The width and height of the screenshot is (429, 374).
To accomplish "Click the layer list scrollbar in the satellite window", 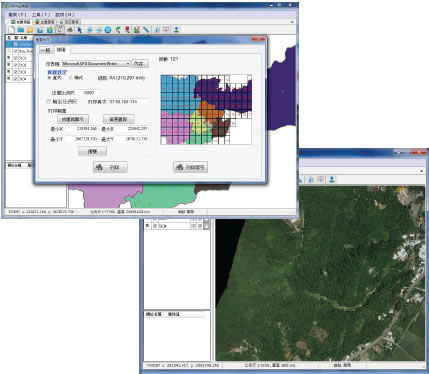I will (x=207, y=224).
